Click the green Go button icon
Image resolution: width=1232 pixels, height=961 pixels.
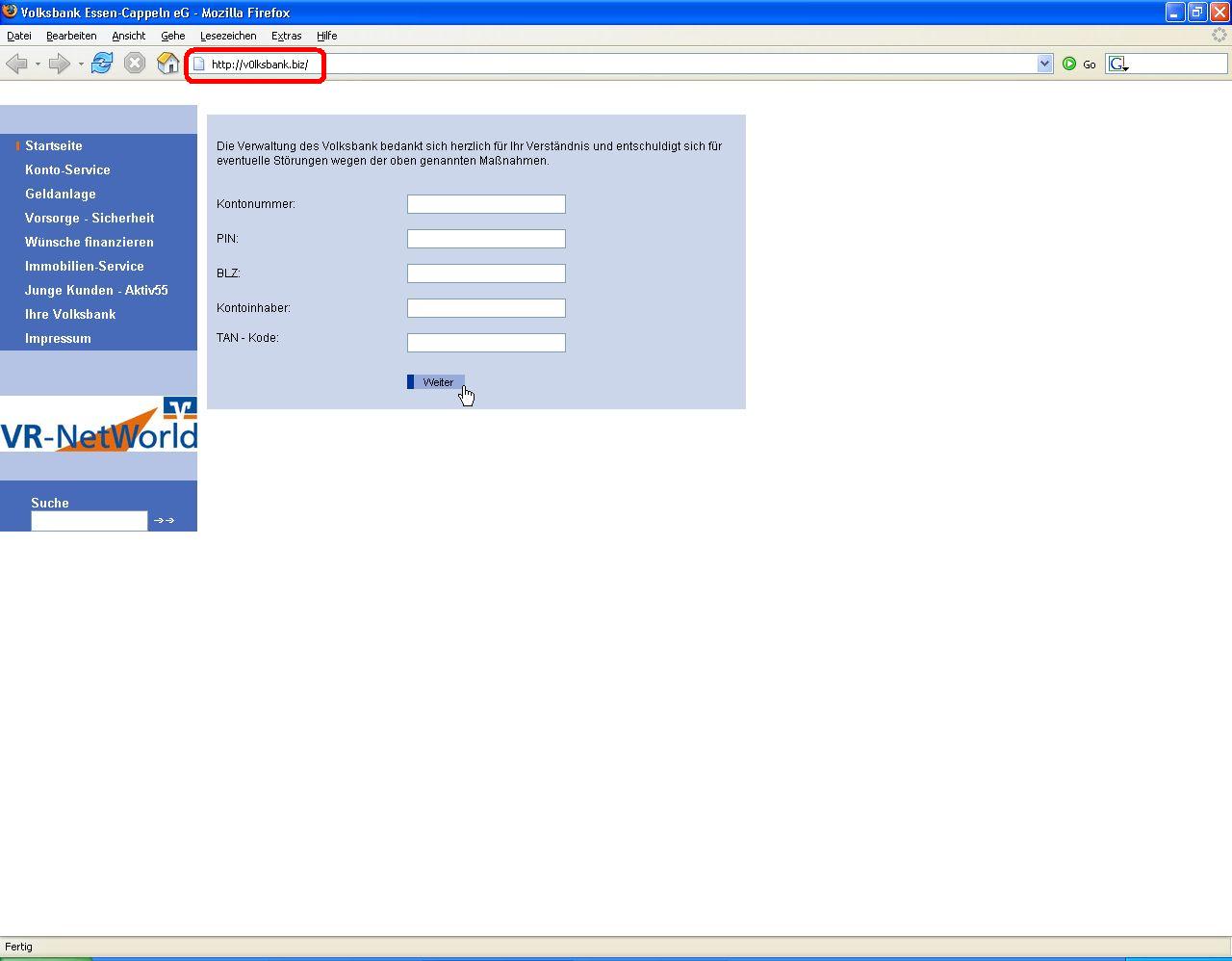pyautogui.click(x=1069, y=64)
